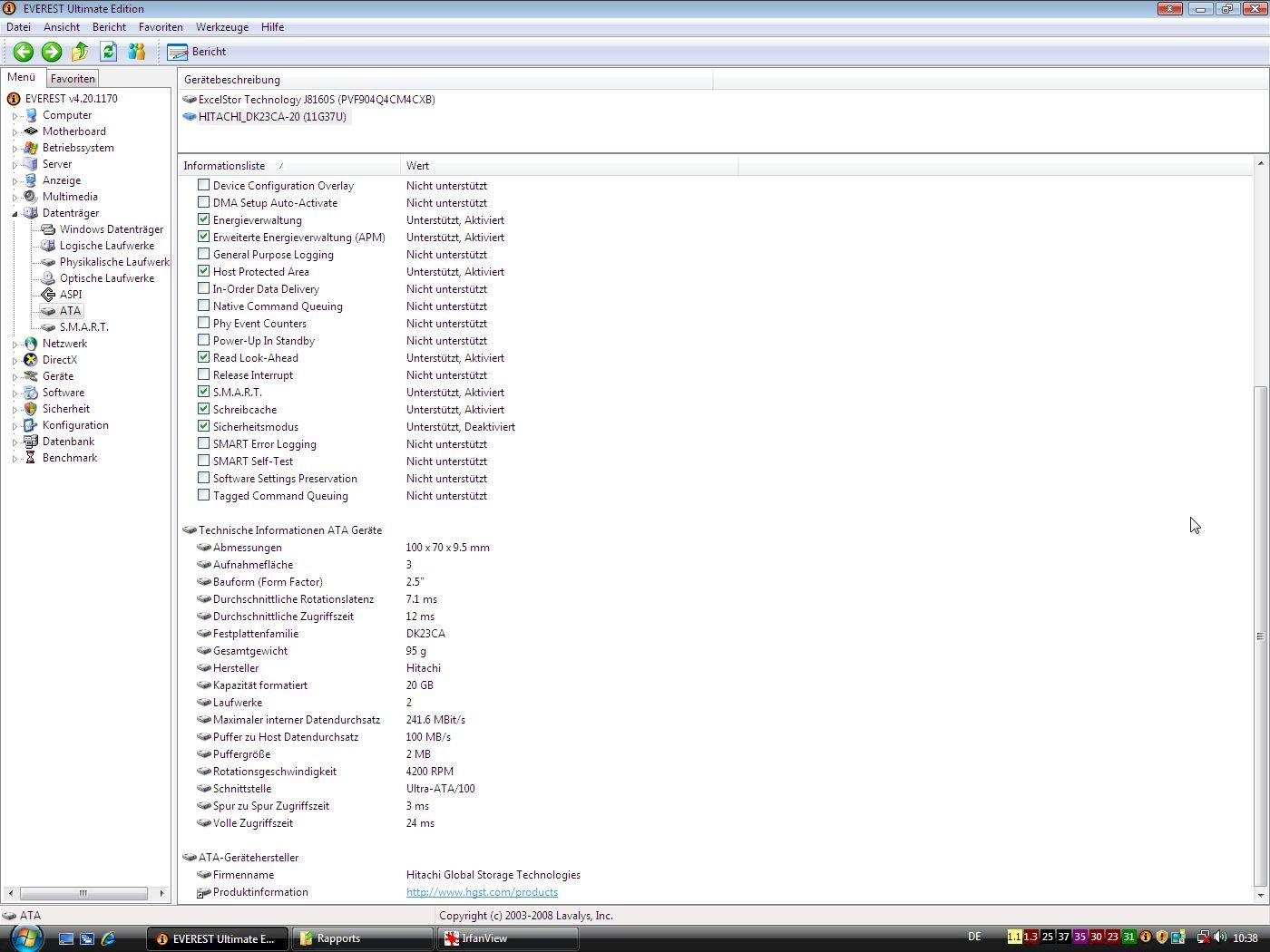The image size is (1270, 952).
Task: Click the left panel horizontal scrollbar
Action: pos(83,893)
